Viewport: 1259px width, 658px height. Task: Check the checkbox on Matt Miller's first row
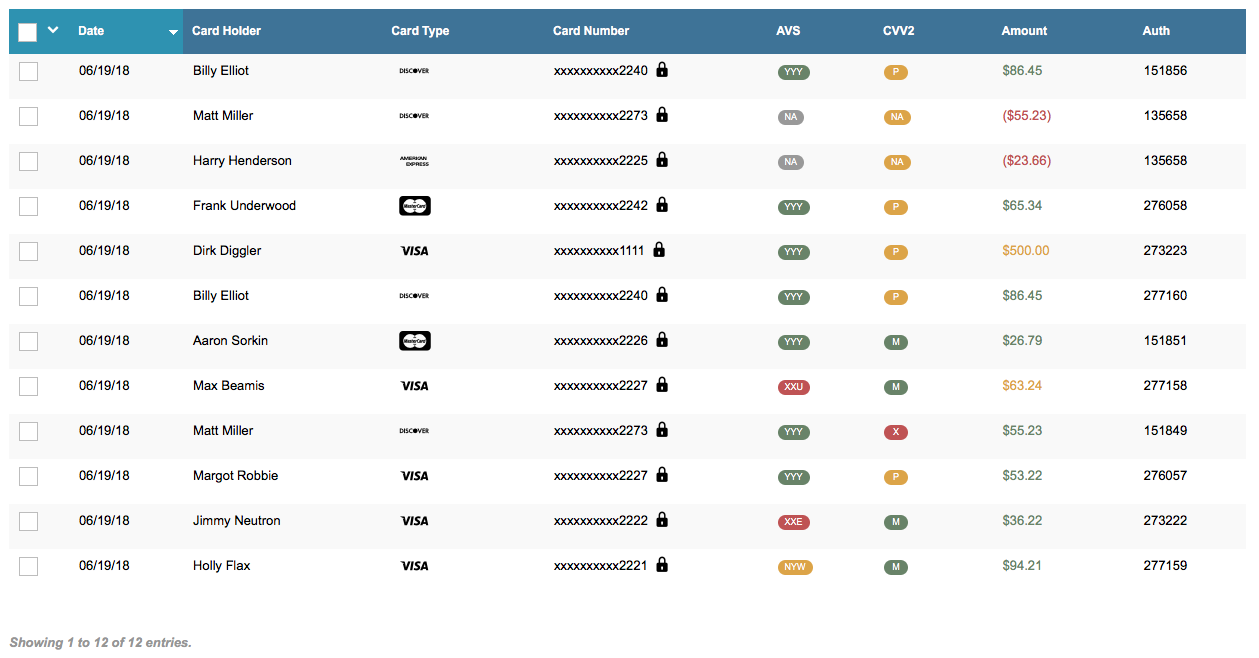coord(28,116)
